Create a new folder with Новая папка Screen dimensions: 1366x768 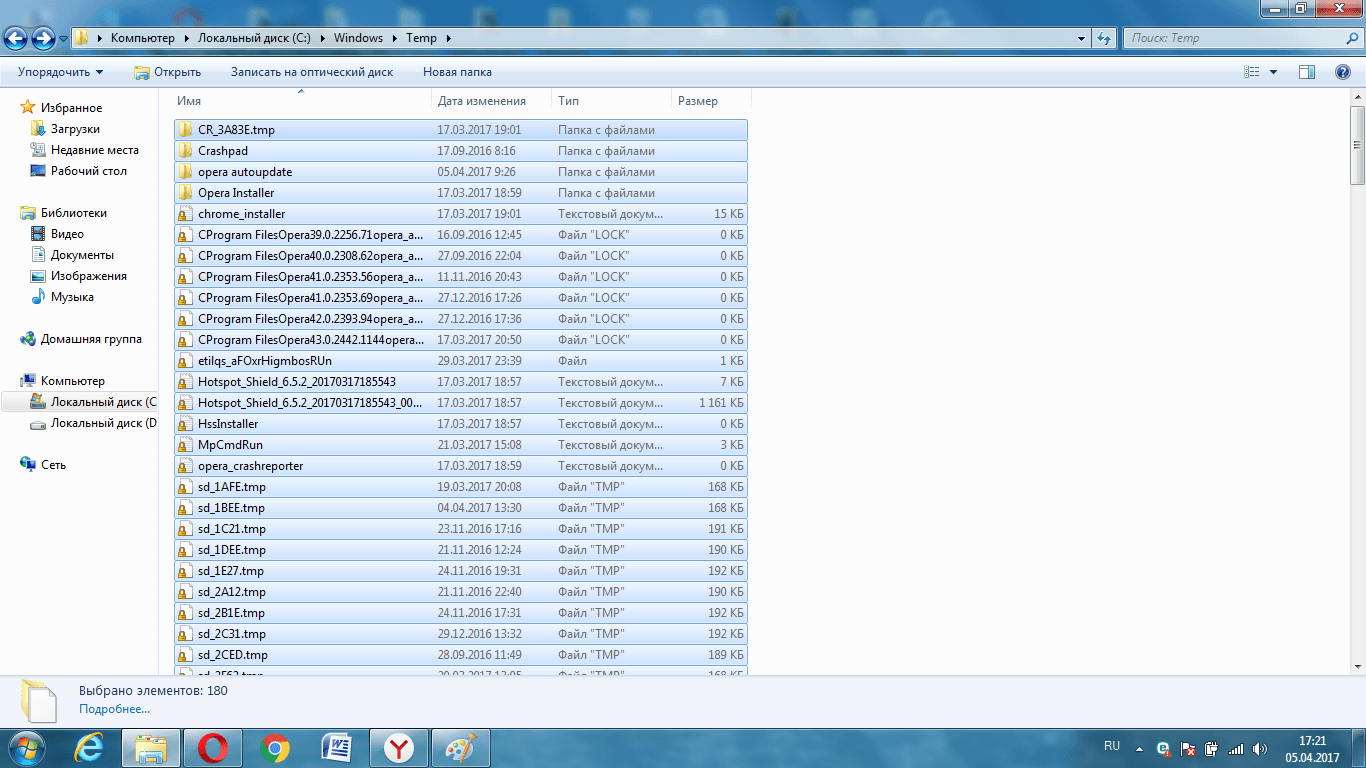coord(457,72)
